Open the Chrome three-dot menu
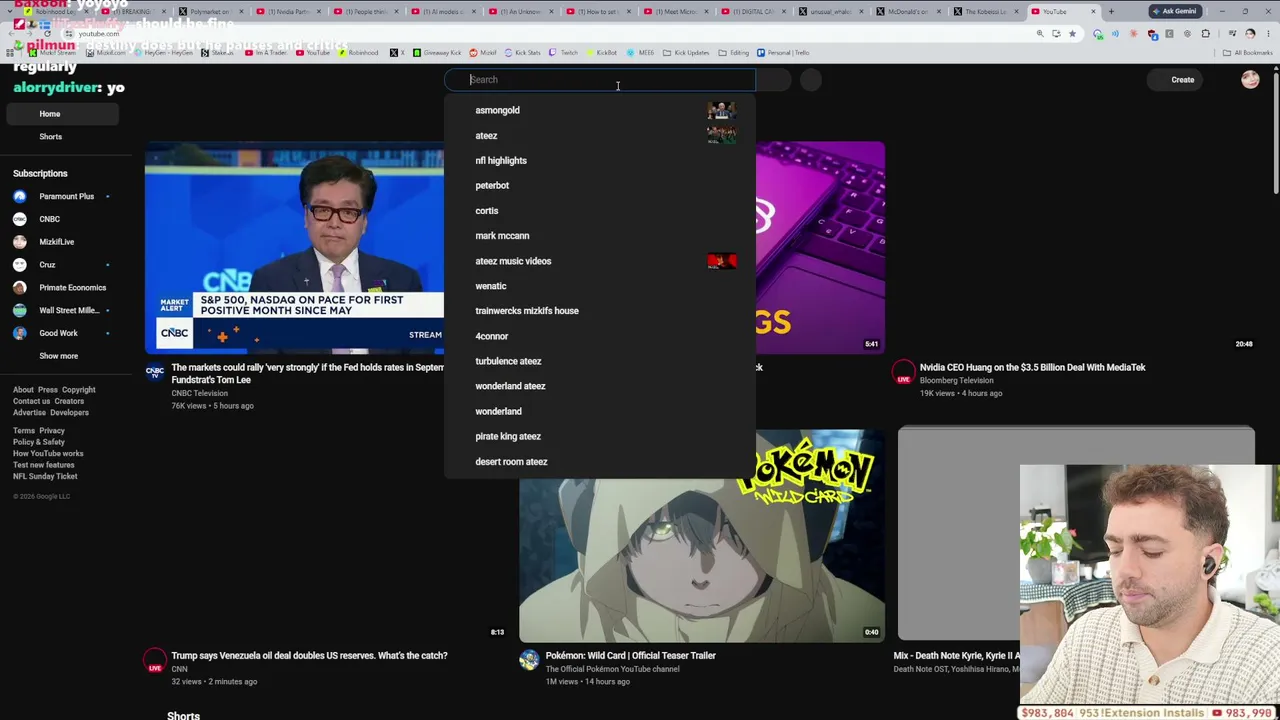Screen dimensions: 1280x720 click(x=1267, y=33)
